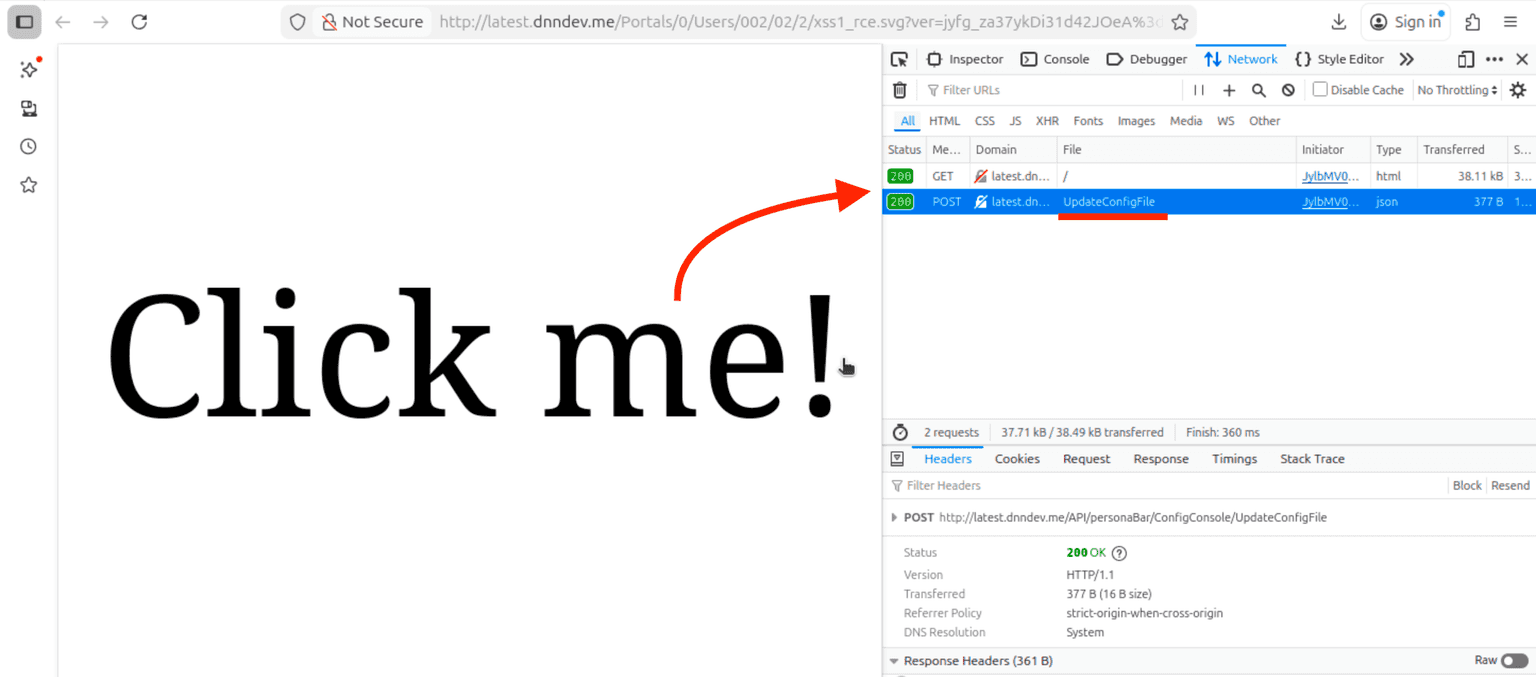
Task: Clear the network log with trash icon
Action: click(899, 90)
